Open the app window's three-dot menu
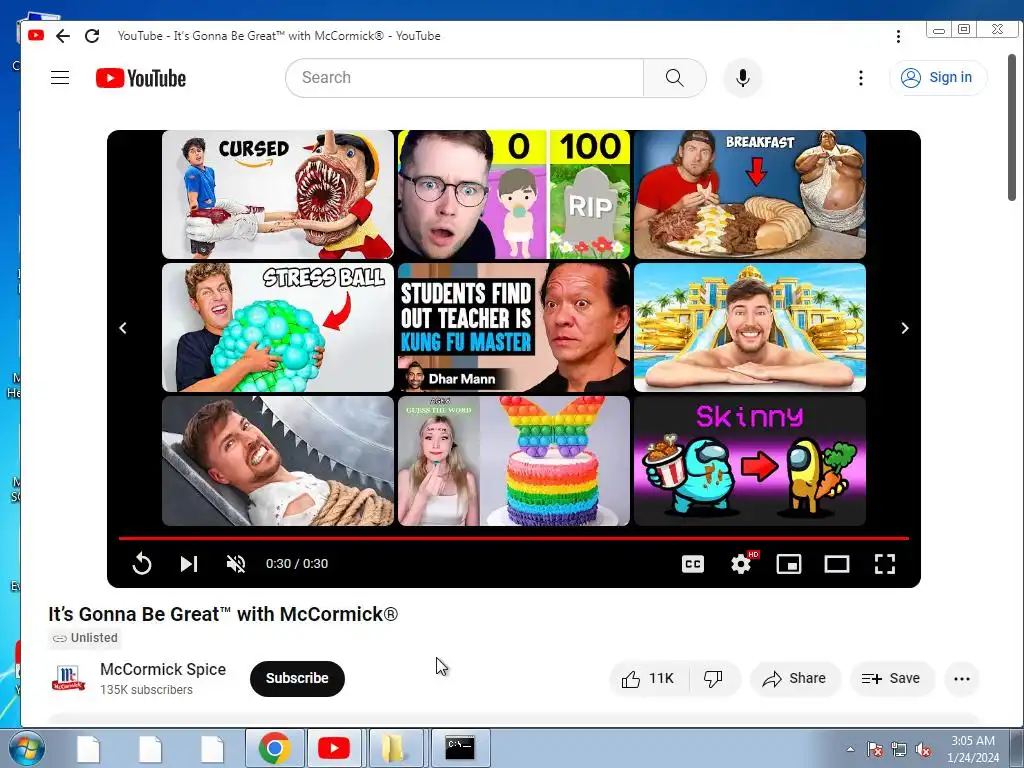 (899, 36)
